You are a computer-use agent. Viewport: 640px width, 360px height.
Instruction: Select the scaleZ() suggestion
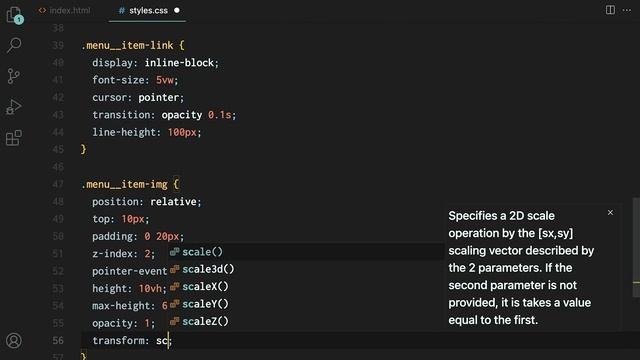tap(306, 321)
